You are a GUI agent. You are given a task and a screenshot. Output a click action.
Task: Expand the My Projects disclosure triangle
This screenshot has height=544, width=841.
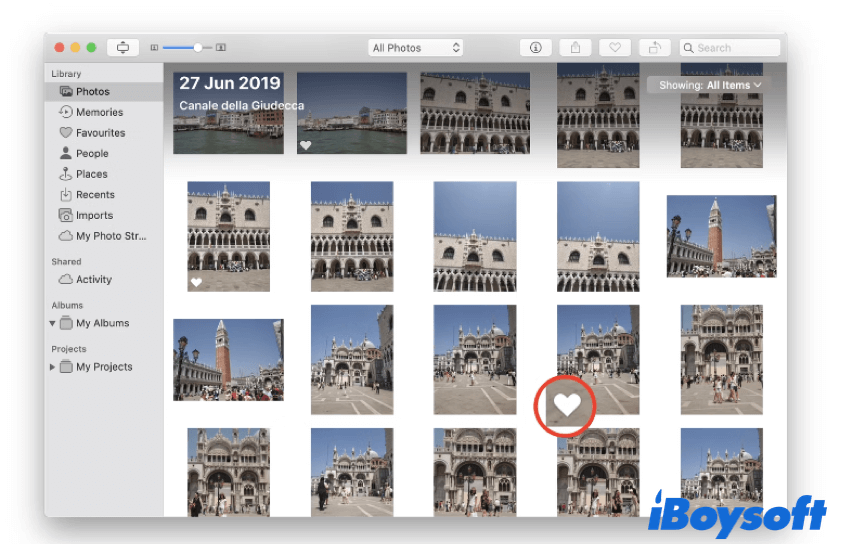(53, 367)
